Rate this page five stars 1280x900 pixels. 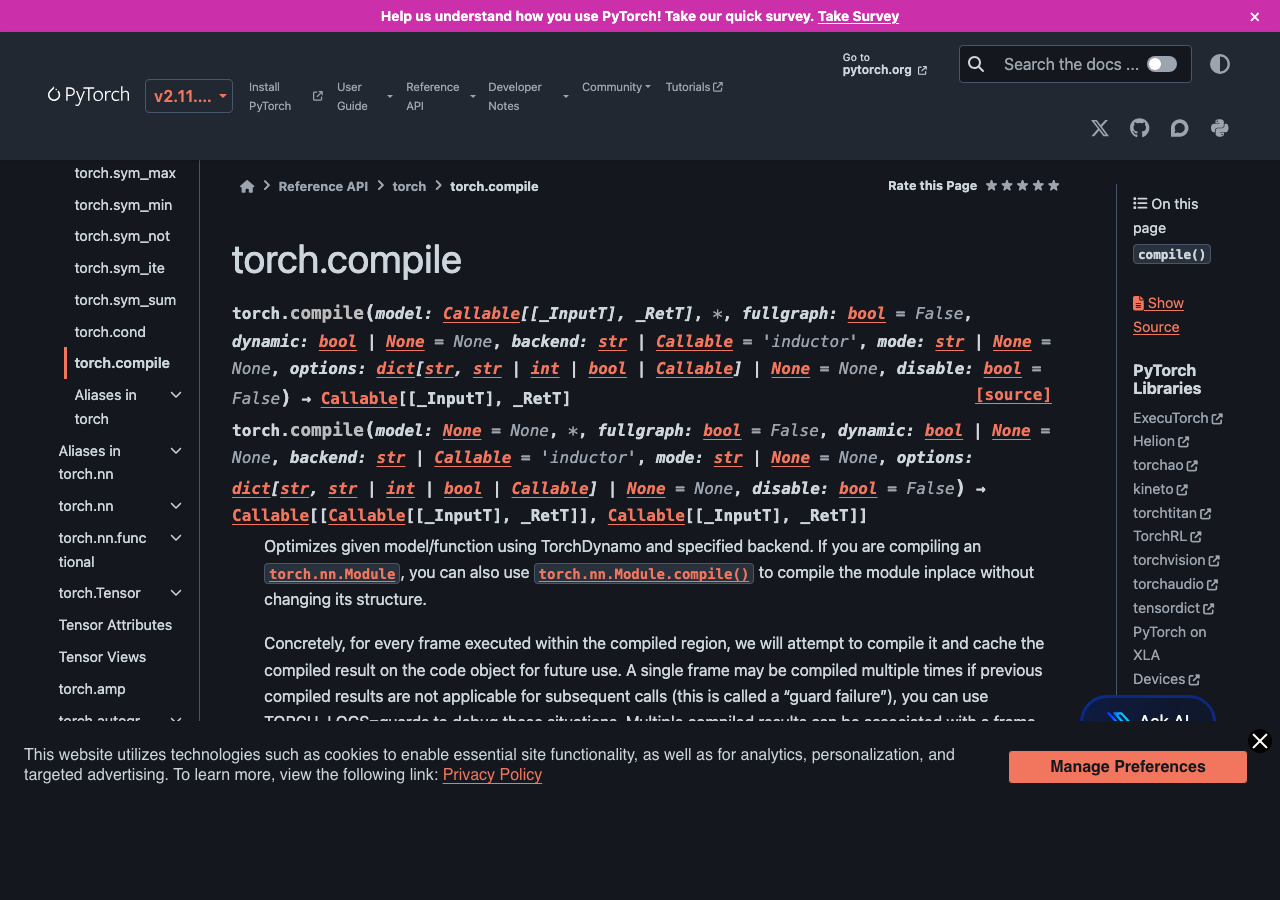[x=1054, y=185]
